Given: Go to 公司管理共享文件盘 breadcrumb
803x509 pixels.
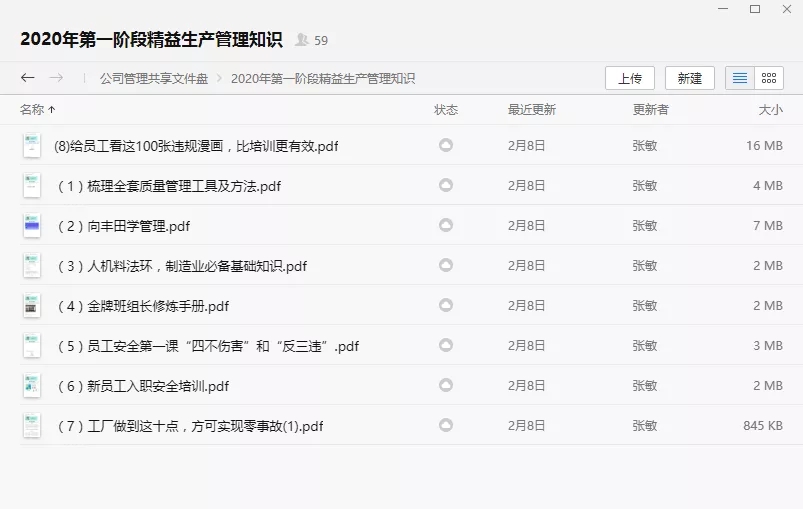Looking at the screenshot, I should (154, 78).
